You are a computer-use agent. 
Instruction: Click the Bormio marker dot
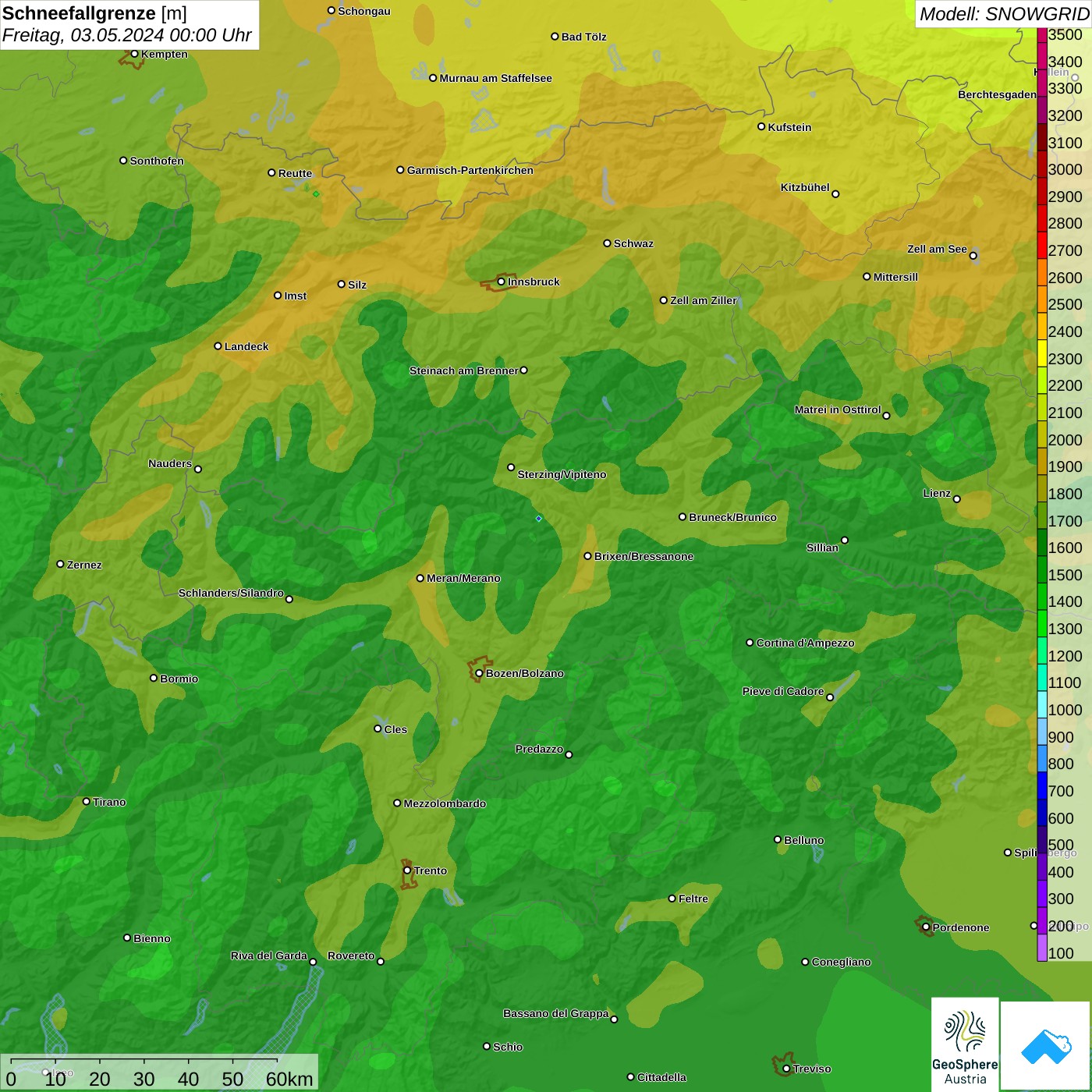(x=154, y=678)
